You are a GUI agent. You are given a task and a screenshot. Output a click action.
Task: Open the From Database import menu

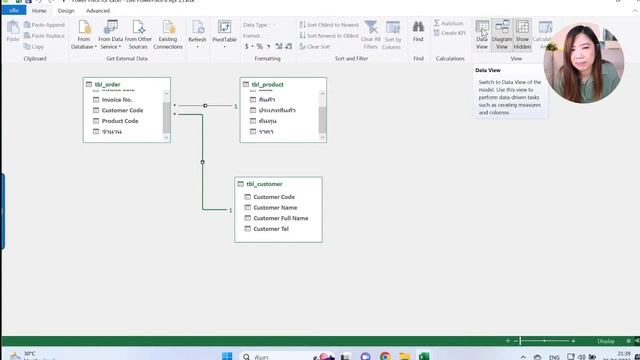point(84,35)
